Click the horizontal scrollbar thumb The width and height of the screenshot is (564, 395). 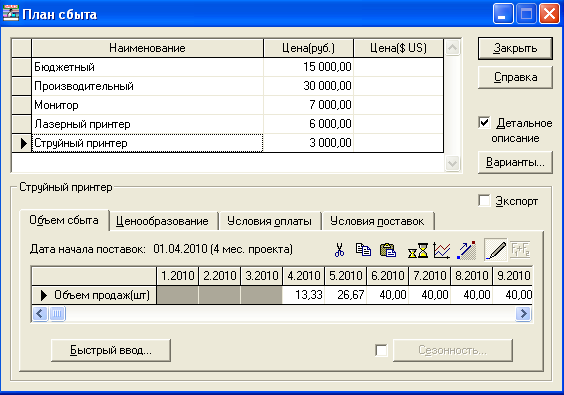pos(57,314)
